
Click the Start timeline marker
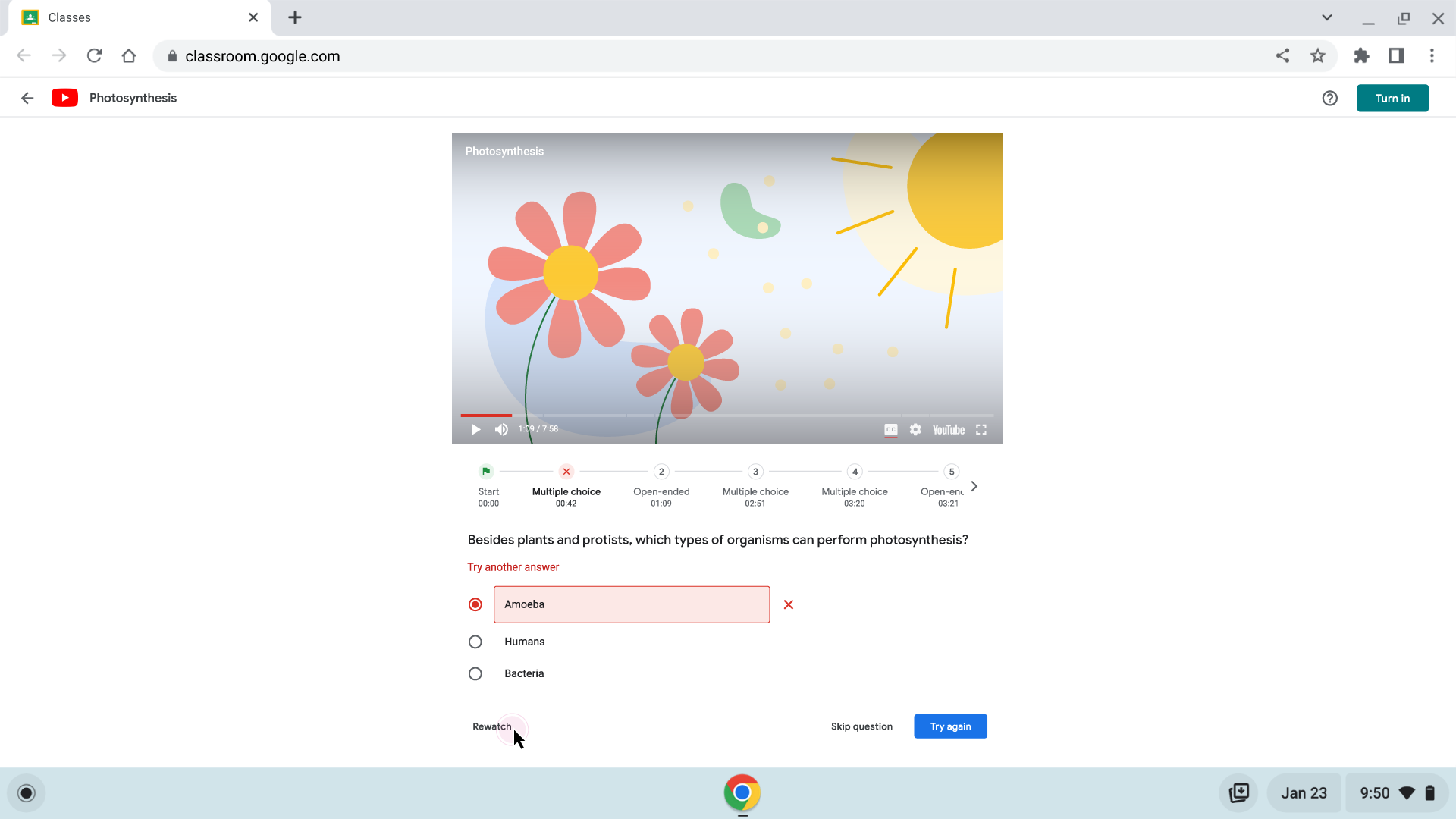pos(487,471)
